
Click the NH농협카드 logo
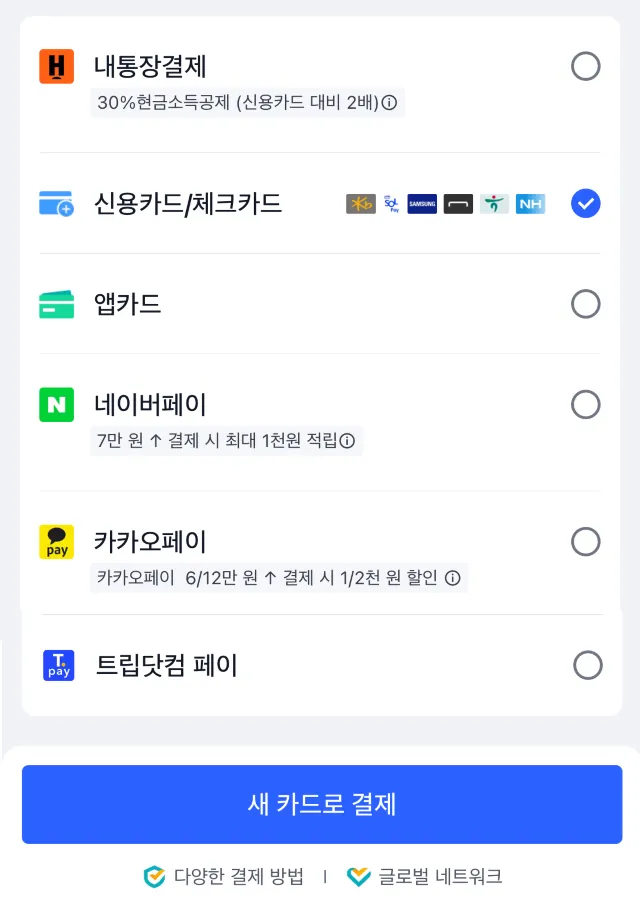coord(530,204)
